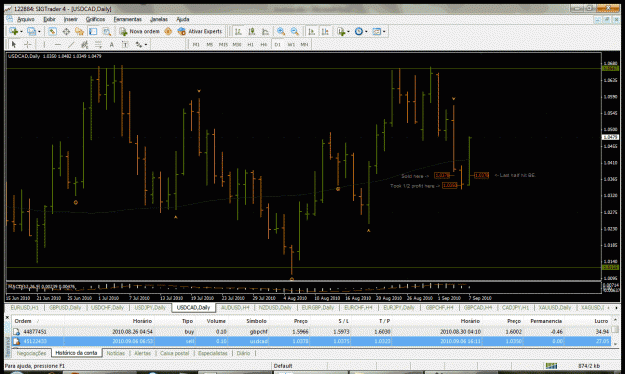The width and height of the screenshot is (625, 374).
Task: Open the Ferramentas menu
Action: point(128,19)
